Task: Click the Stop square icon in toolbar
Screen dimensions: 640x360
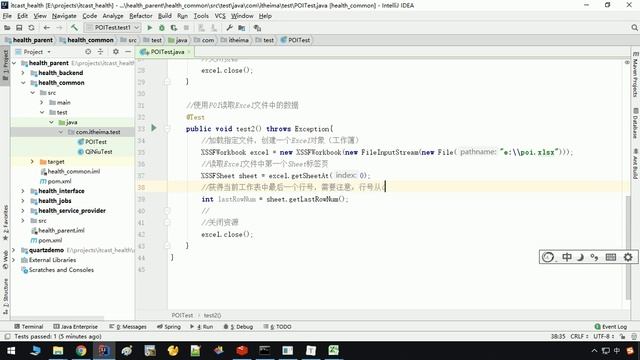Action: point(186,28)
